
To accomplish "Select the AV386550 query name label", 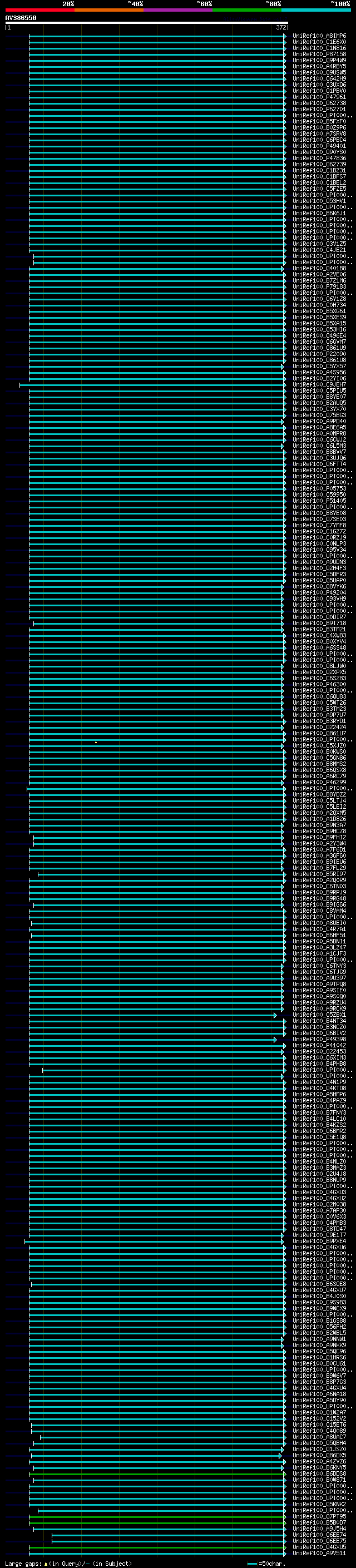I will (21, 18).
